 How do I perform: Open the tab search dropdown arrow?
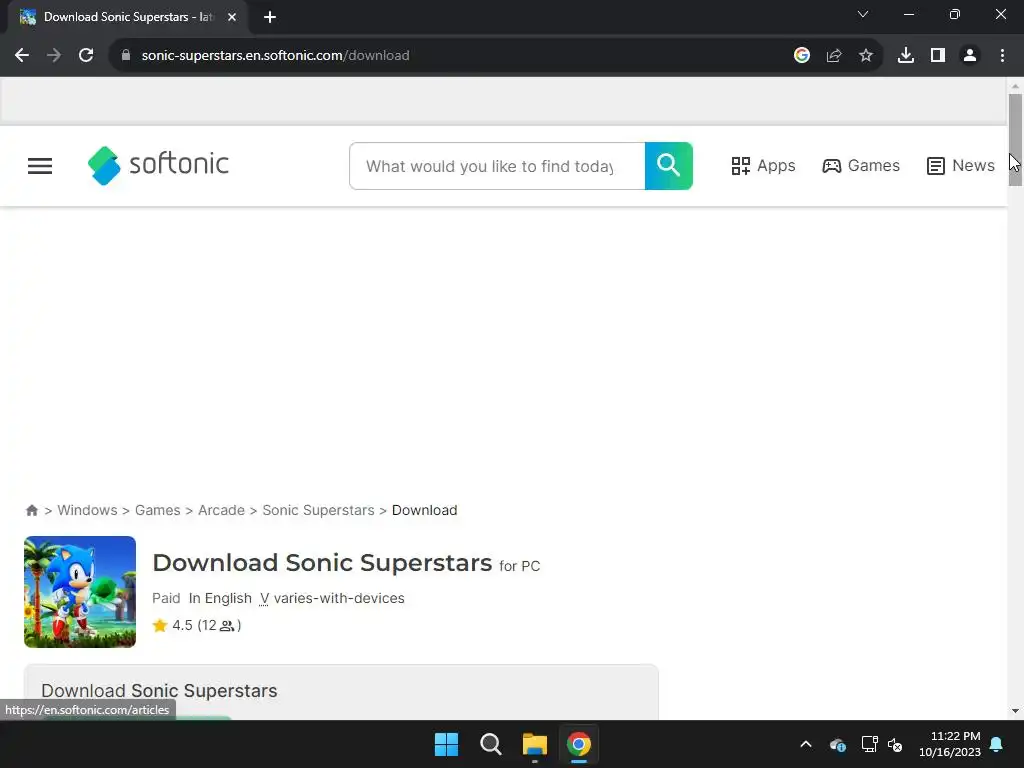click(x=863, y=14)
